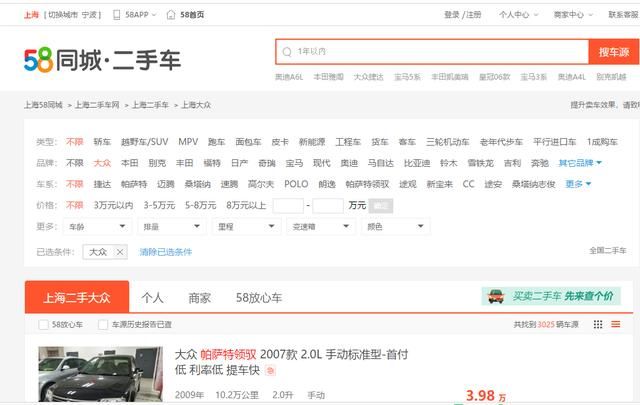Select brand 比亚迪
This screenshot has width=640, height=405.
pos(417,163)
